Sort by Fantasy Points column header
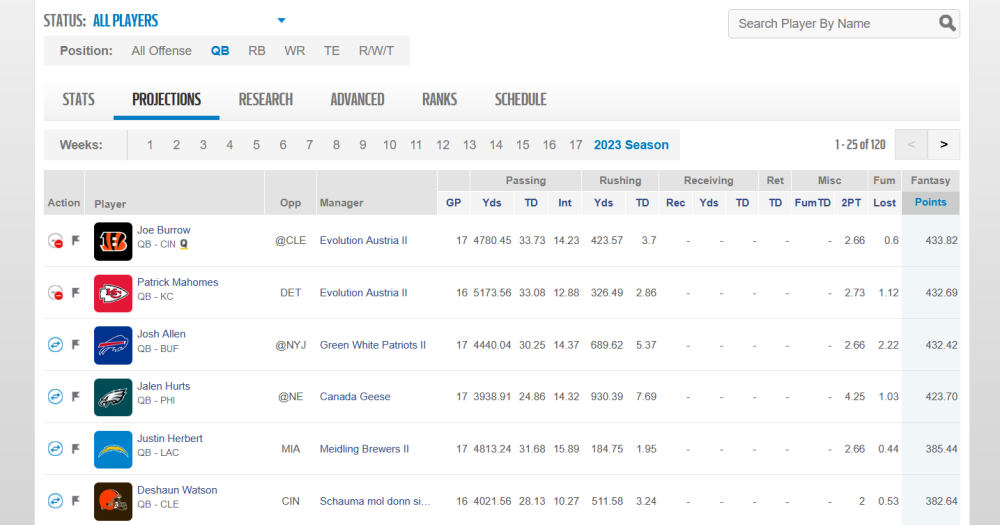Image resolution: width=1000 pixels, height=525 pixels. 930,202
